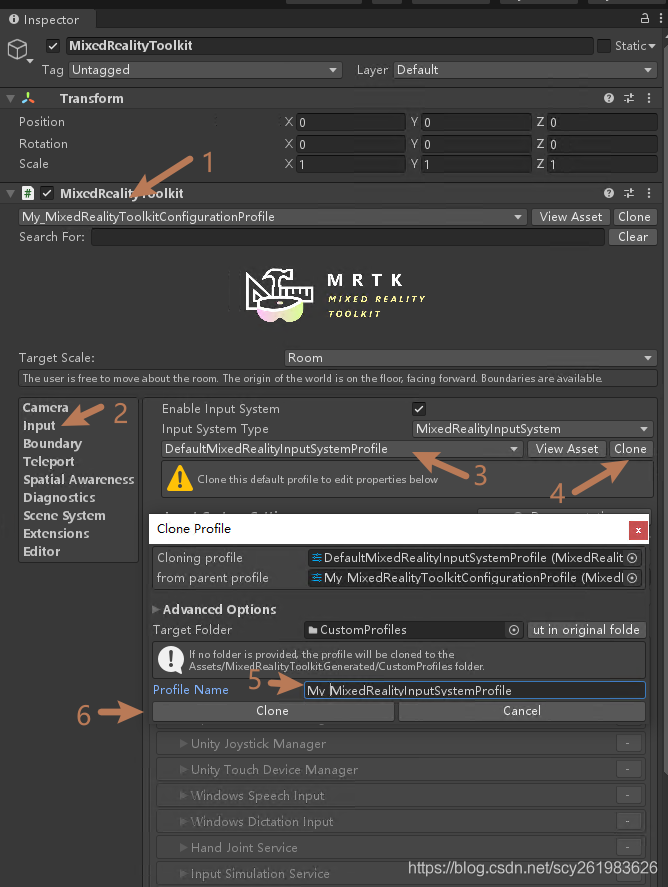The width and height of the screenshot is (668, 887).
Task: Select the Editor settings tab
Action: coord(41,552)
